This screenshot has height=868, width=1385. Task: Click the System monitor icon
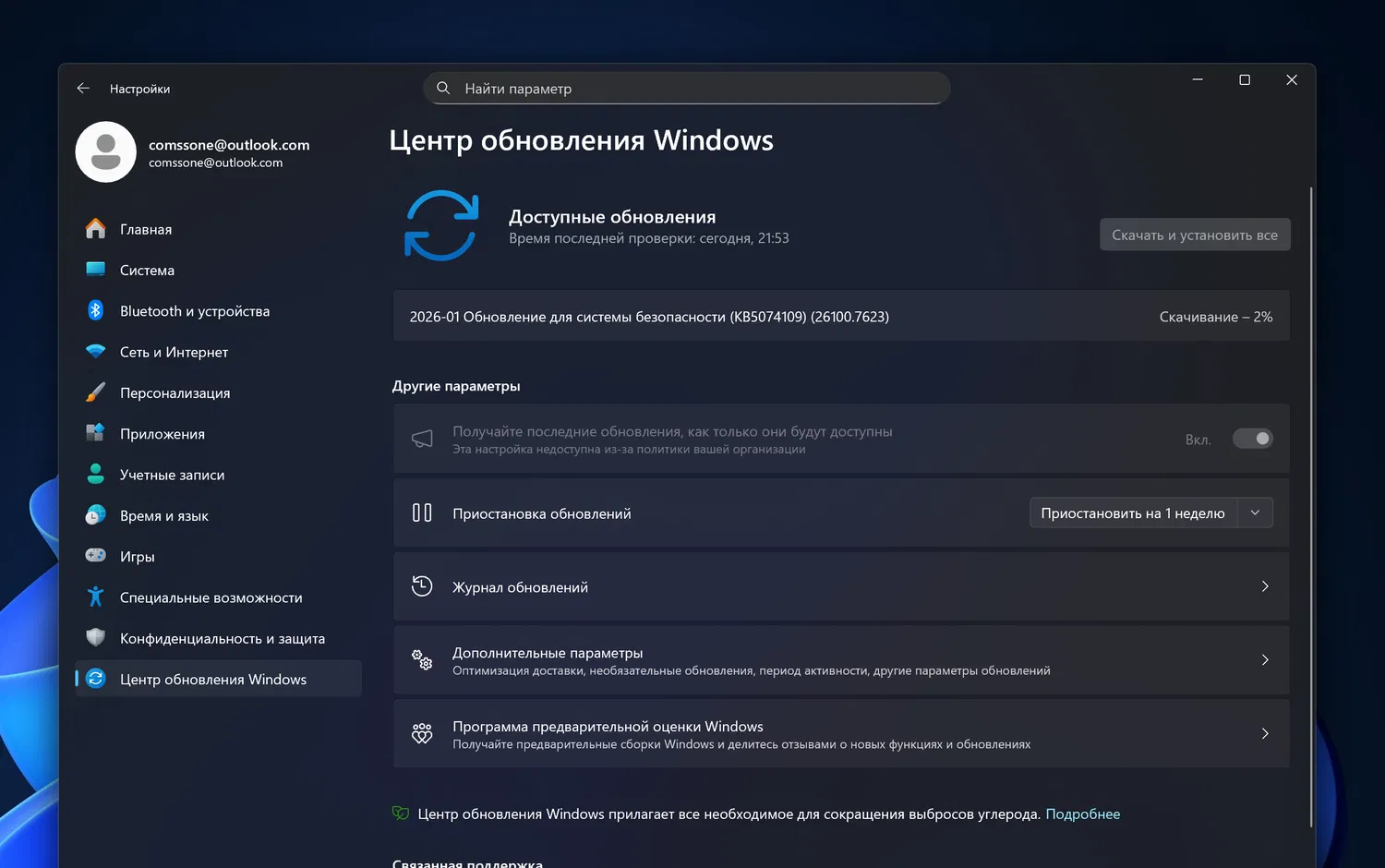point(95,270)
